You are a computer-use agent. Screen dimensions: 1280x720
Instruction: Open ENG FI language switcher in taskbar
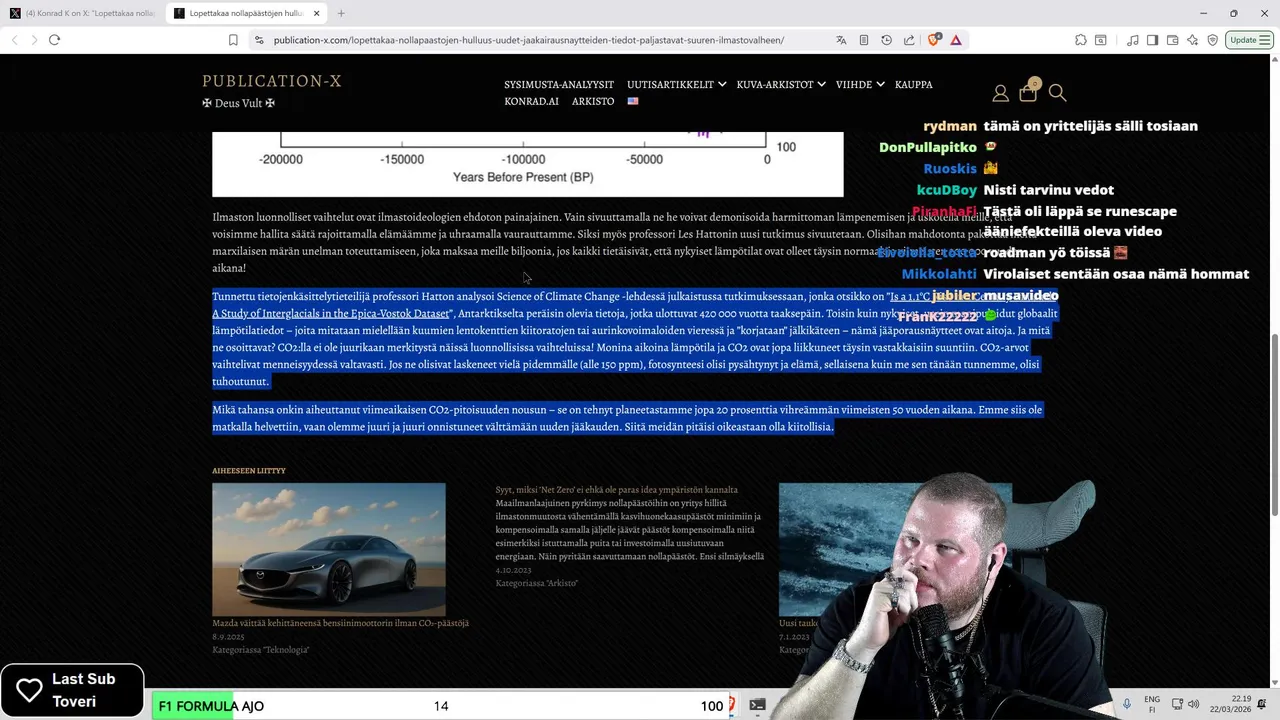1152,705
